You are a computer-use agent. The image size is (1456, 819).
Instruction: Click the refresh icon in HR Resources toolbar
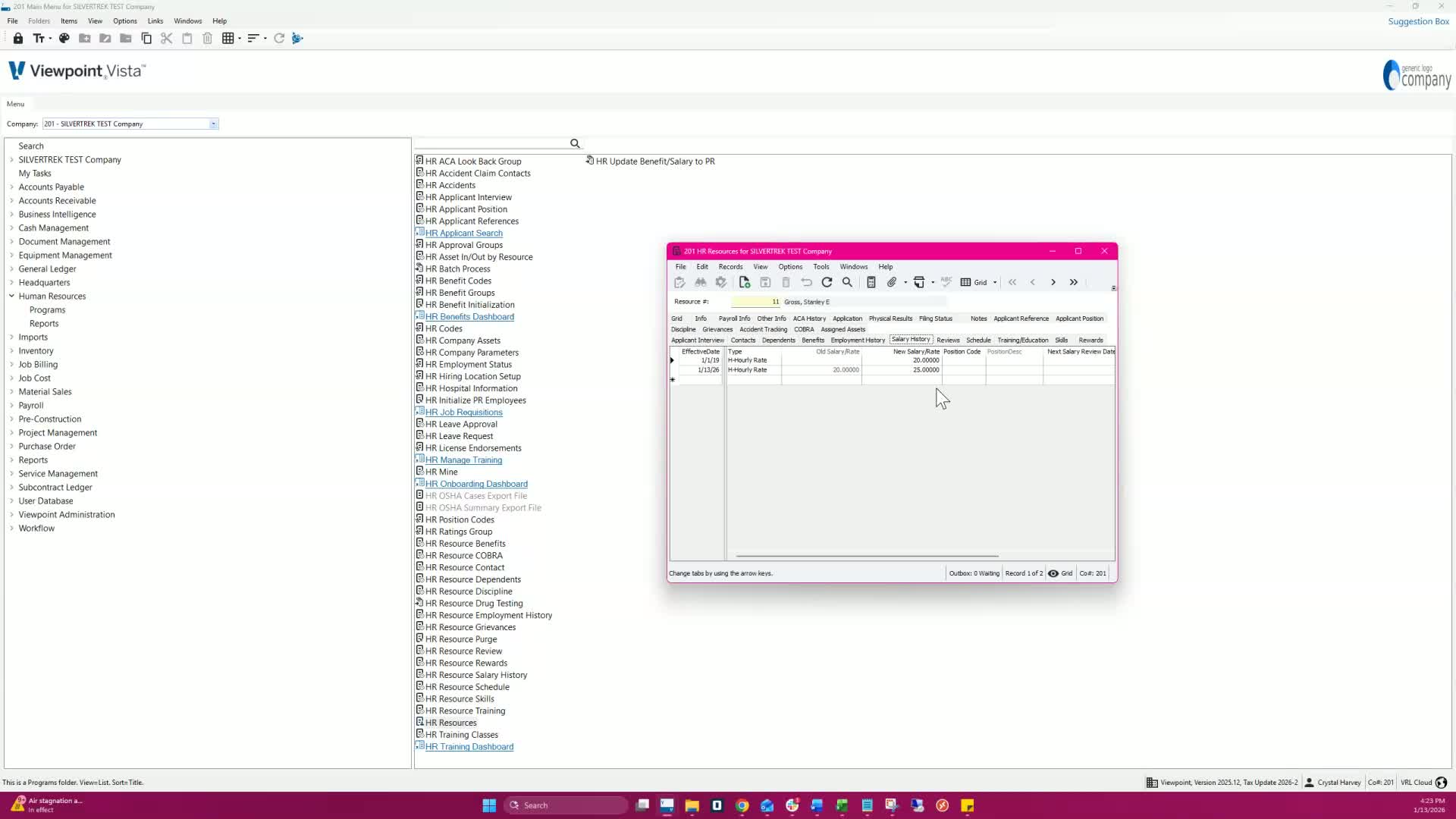827,282
